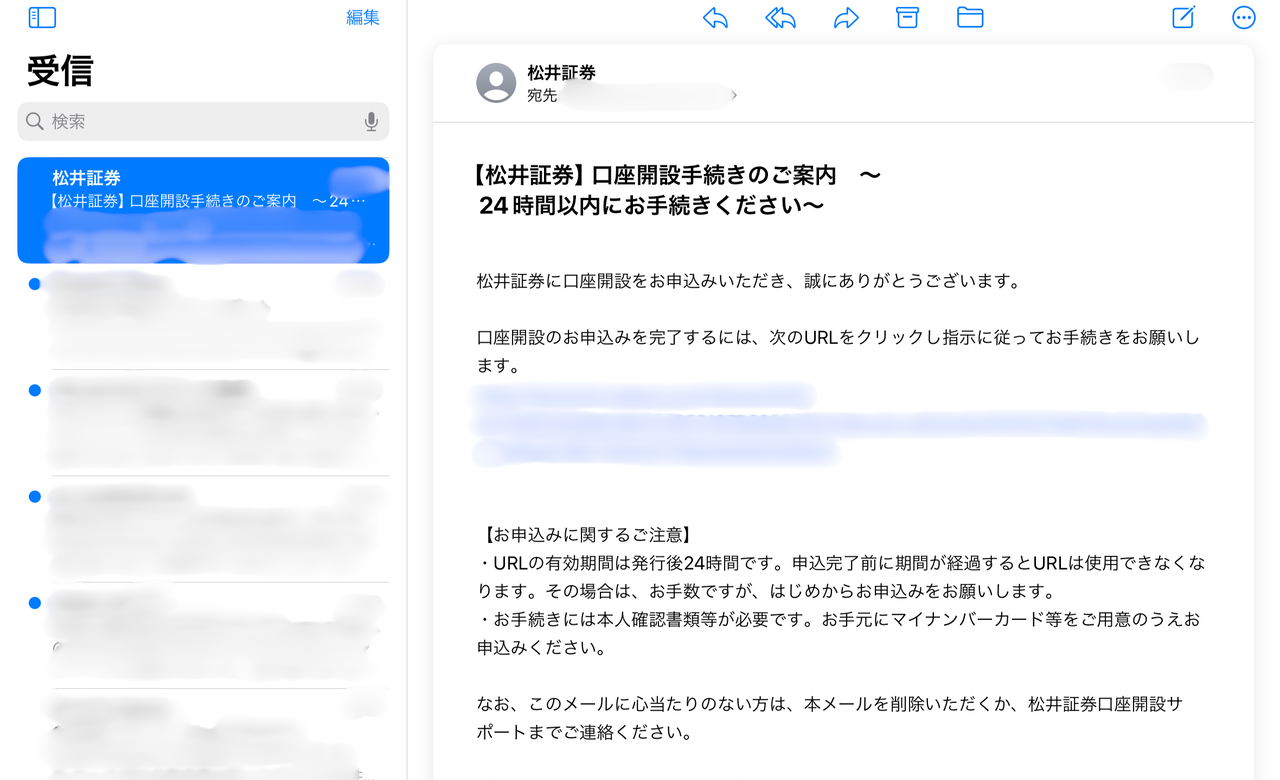This screenshot has width=1280, height=780.
Task: Tap the 編集 edit button
Action: pyautogui.click(x=363, y=17)
